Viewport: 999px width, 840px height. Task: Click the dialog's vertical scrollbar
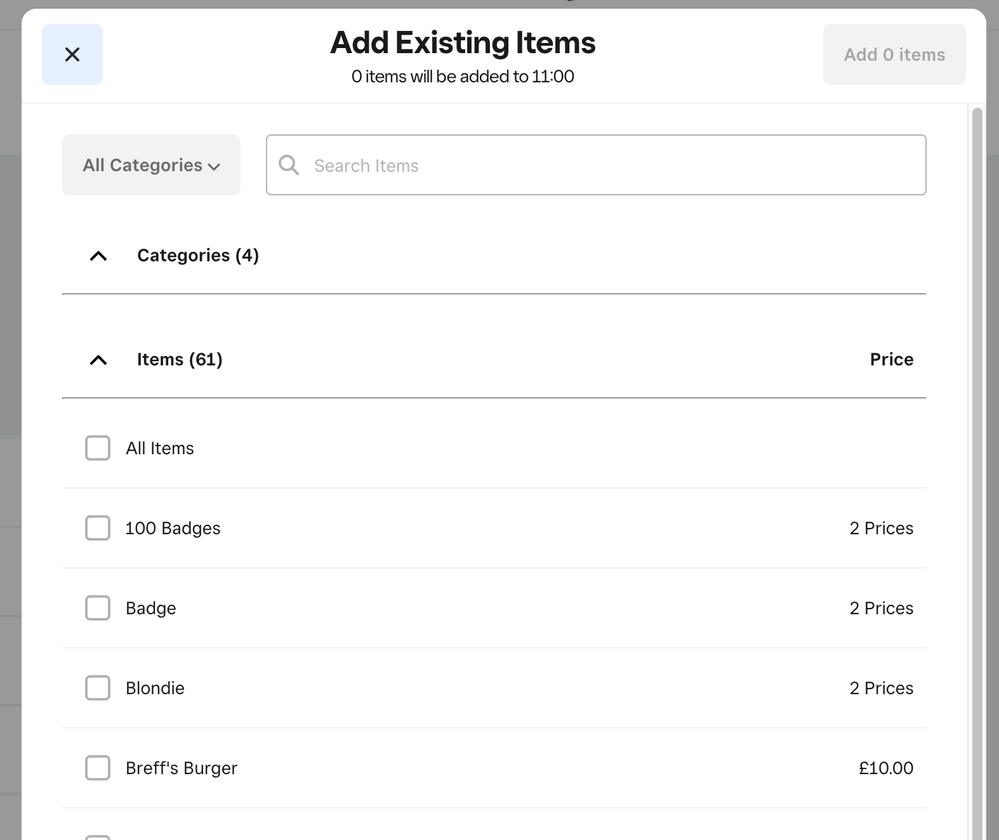(x=977, y=400)
